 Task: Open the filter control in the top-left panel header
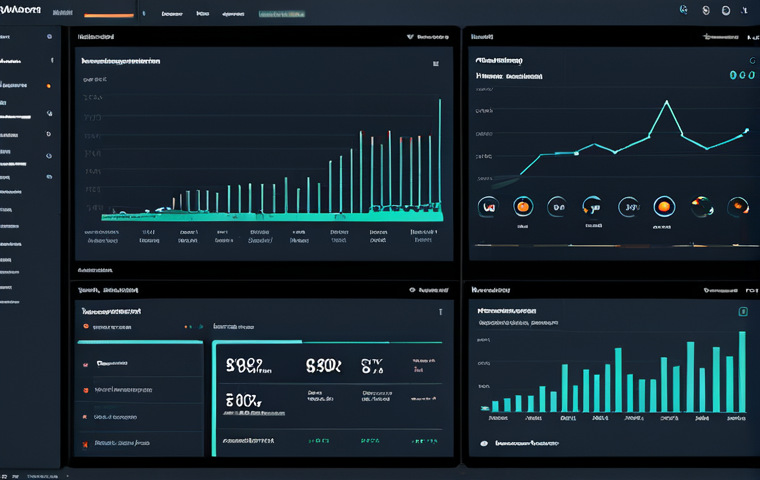point(428,36)
